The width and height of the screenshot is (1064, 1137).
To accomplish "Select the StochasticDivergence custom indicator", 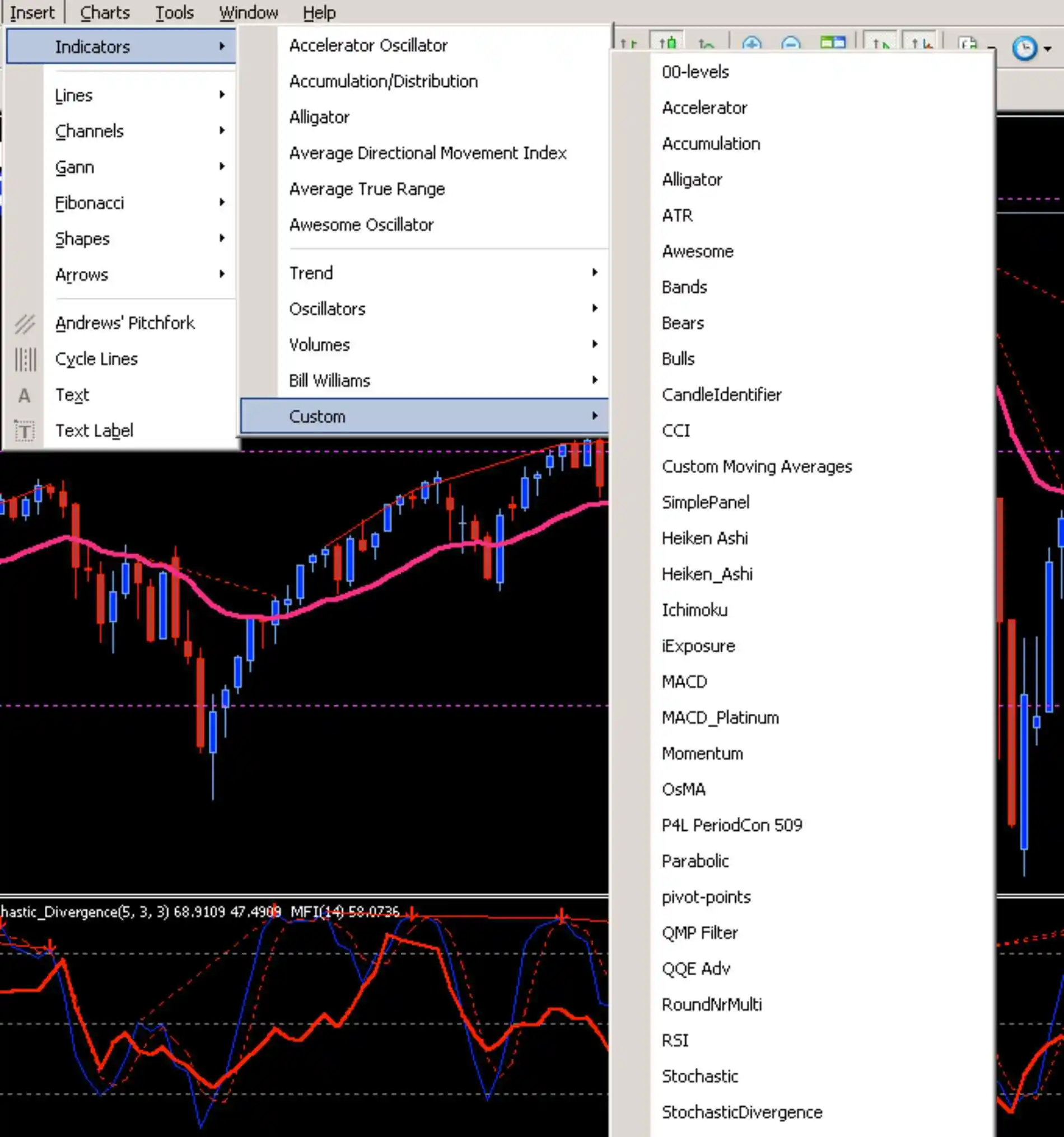I will click(741, 1112).
